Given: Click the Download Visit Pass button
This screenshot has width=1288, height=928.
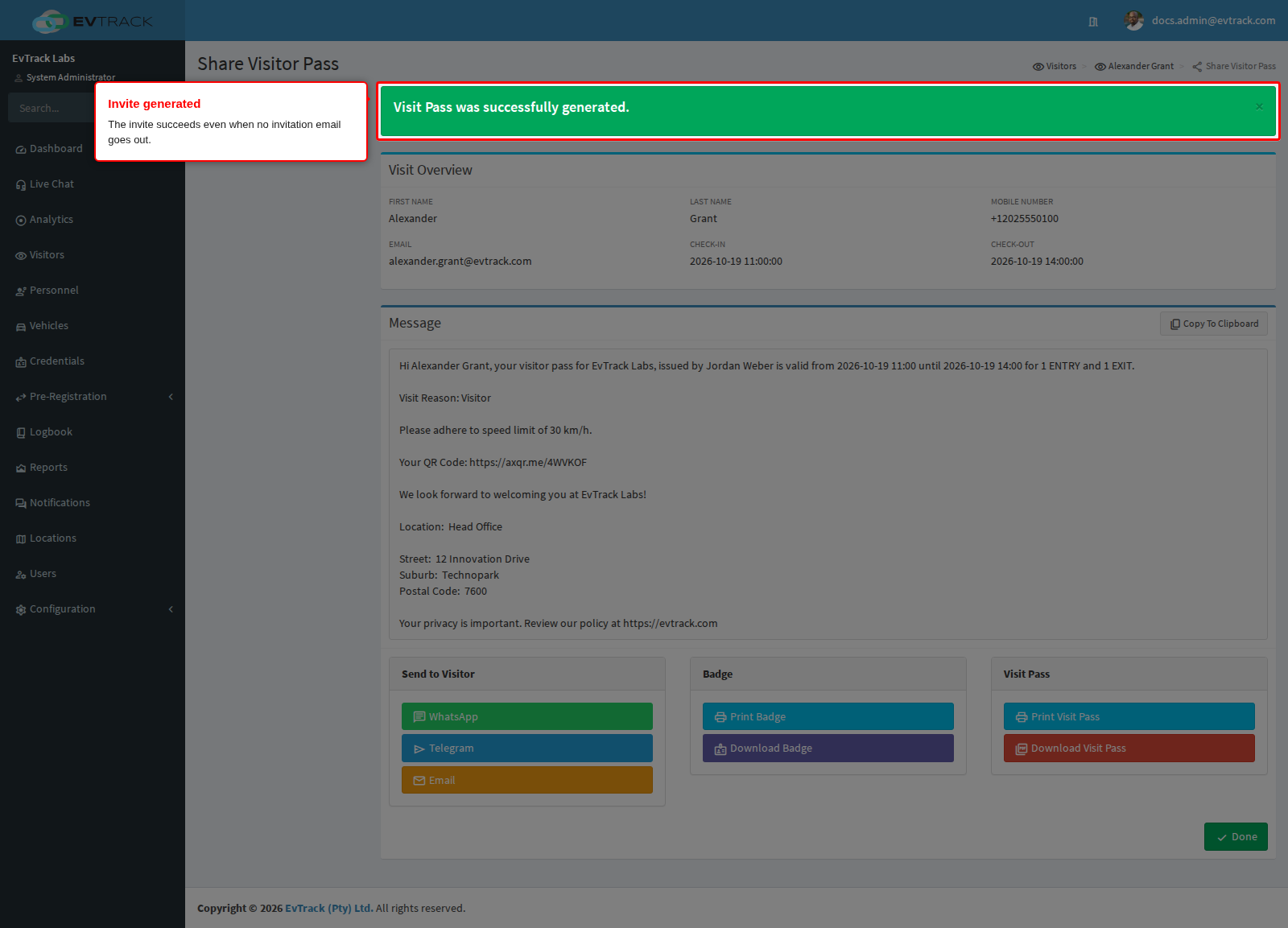Looking at the screenshot, I should pos(1129,749).
